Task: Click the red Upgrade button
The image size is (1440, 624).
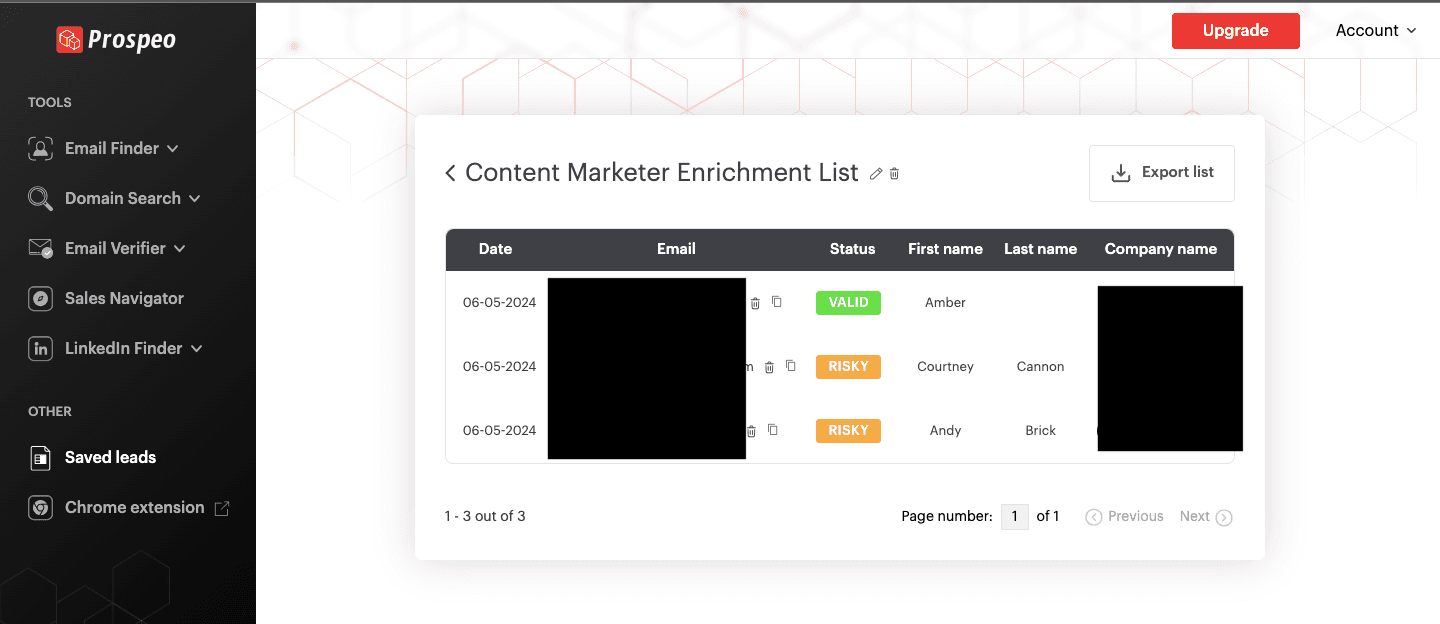Action: (1236, 30)
